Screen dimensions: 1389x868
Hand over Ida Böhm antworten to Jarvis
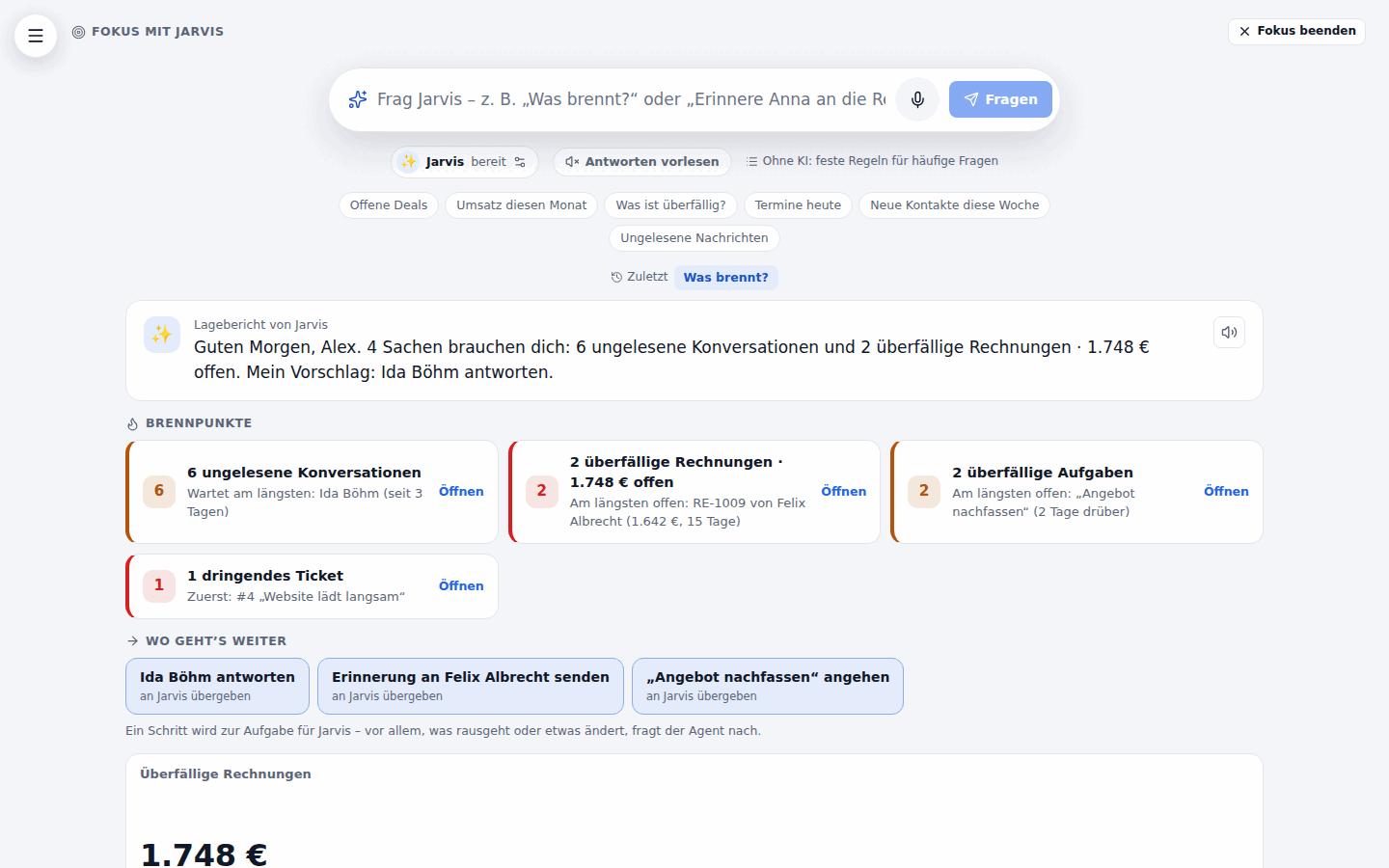click(x=217, y=686)
